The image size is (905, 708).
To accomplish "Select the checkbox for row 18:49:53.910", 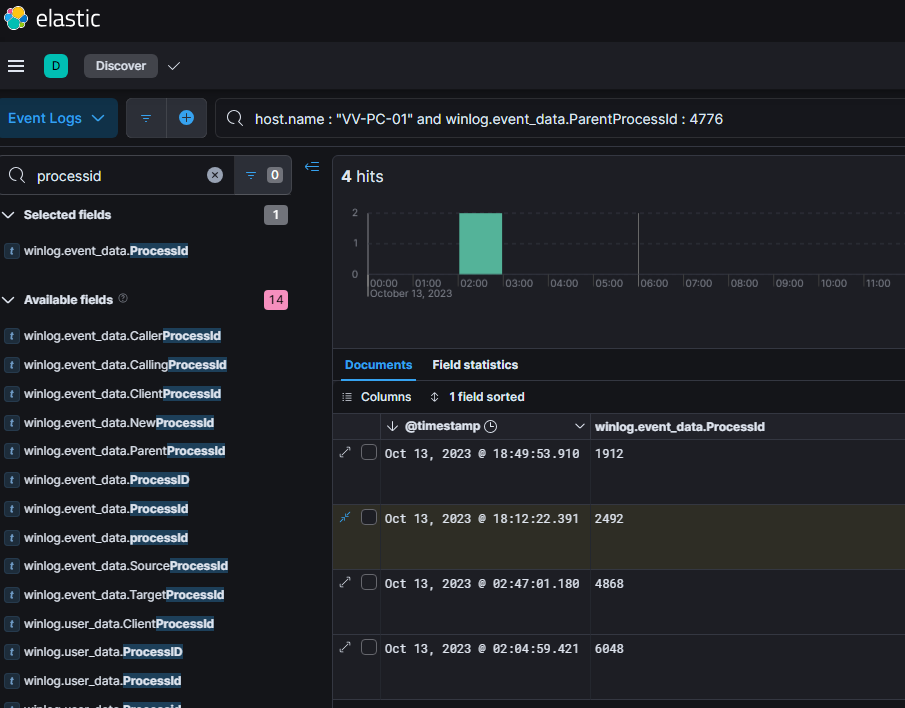I will pyautogui.click(x=369, y=453).
